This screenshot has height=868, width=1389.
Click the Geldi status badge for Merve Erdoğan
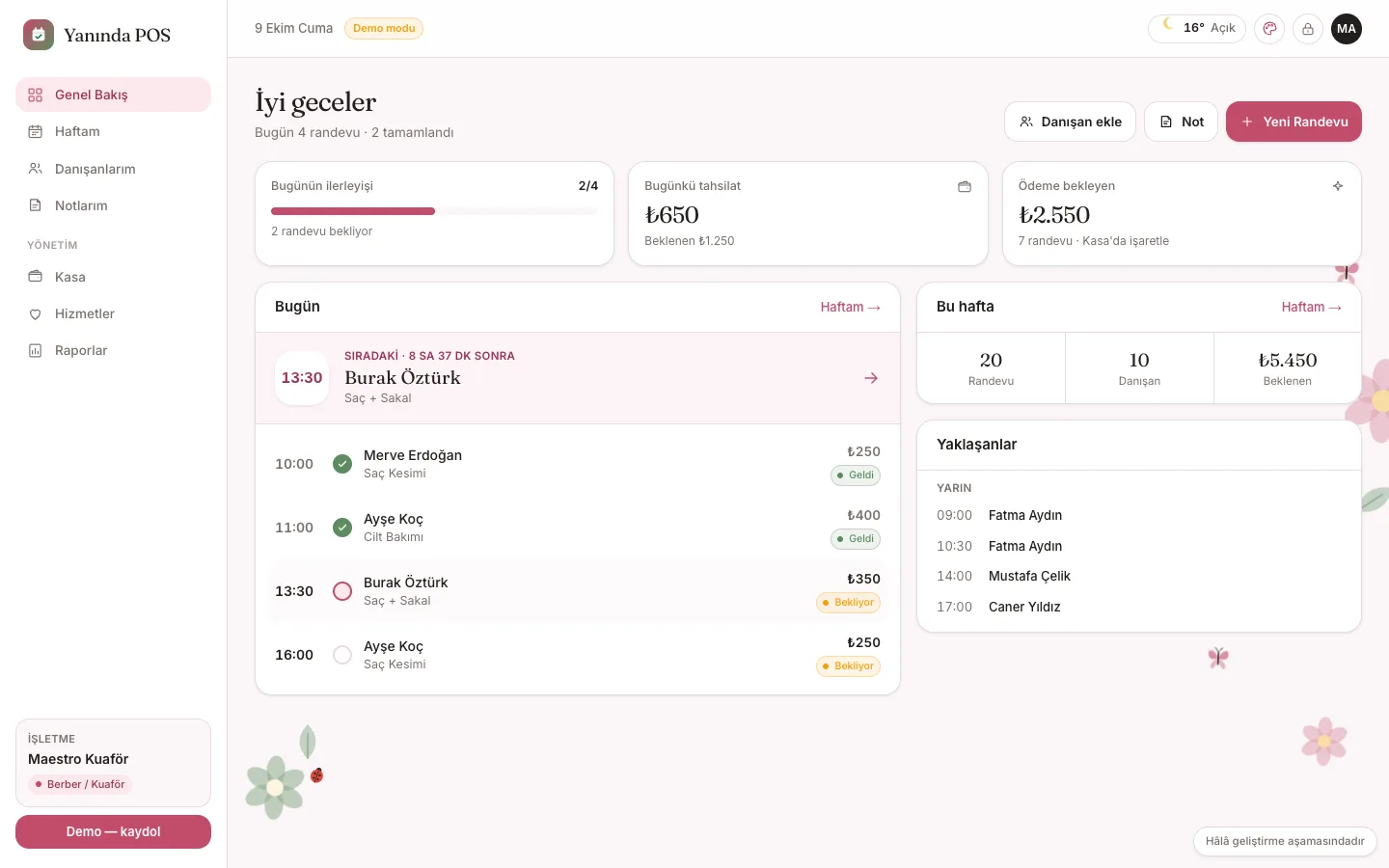point(856,475)
